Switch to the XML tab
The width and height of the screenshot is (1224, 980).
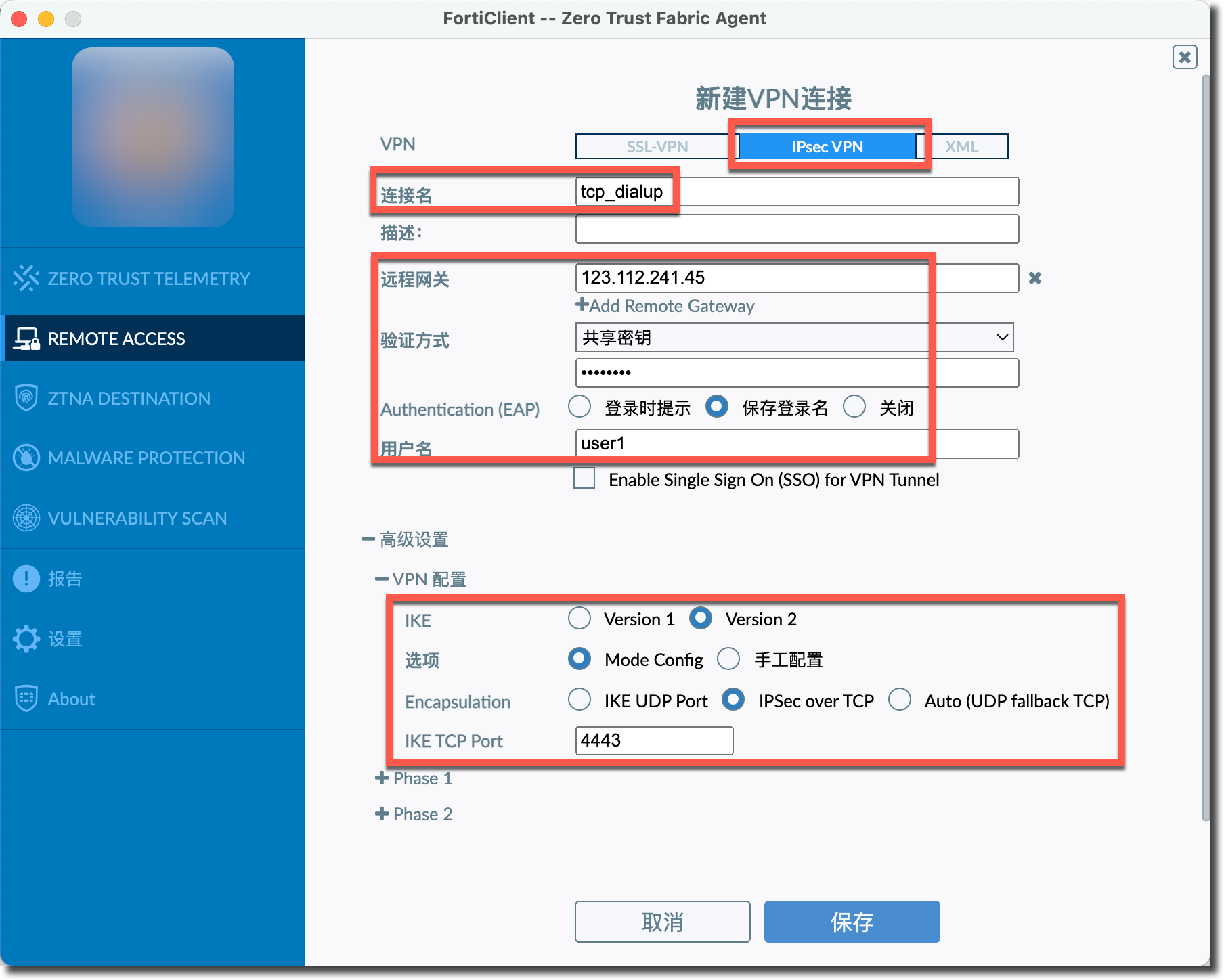[962, 146]
